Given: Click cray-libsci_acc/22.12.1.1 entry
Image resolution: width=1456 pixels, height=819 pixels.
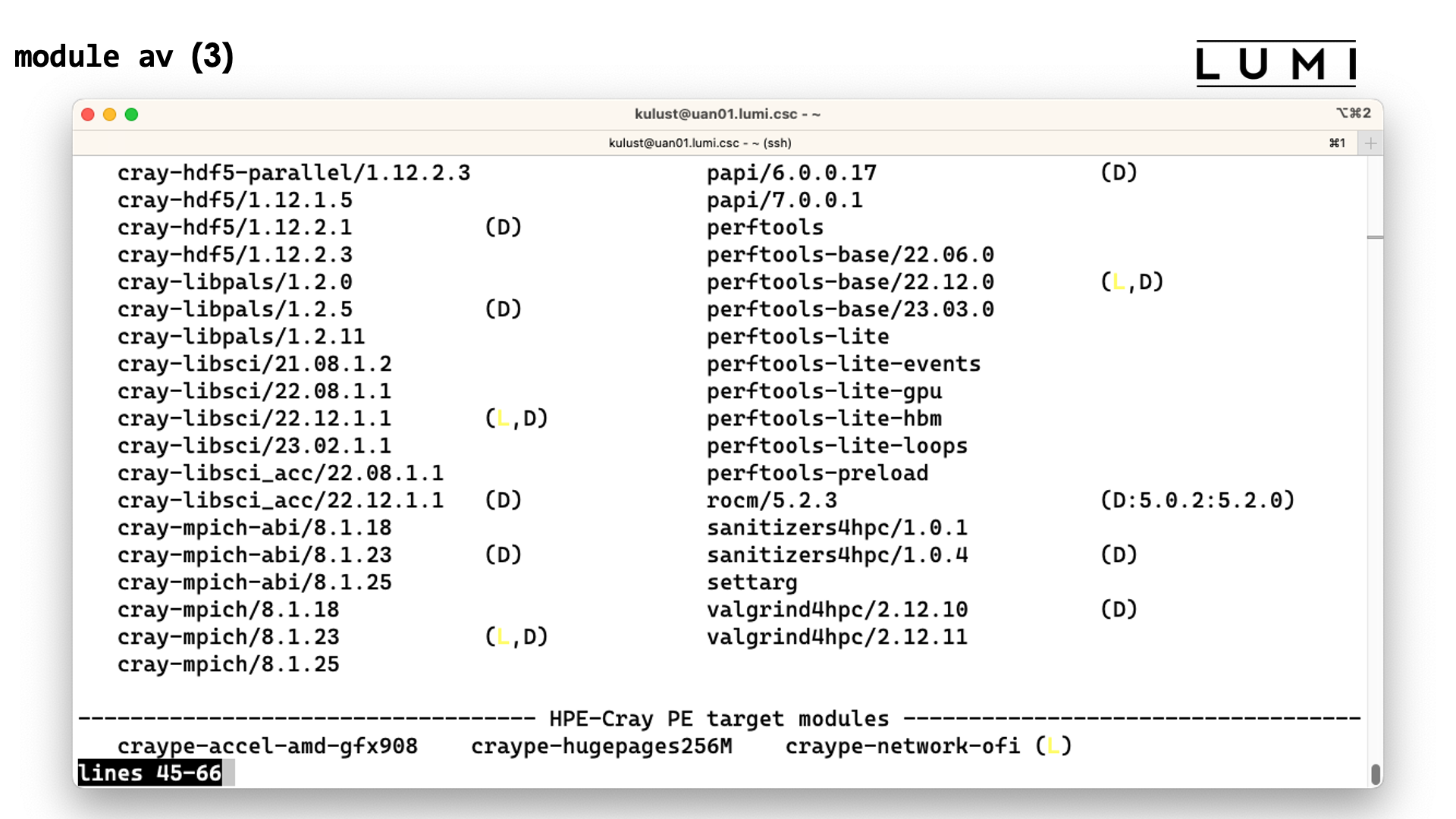Looking at the screenshot, I should click(x=281, y=500).
